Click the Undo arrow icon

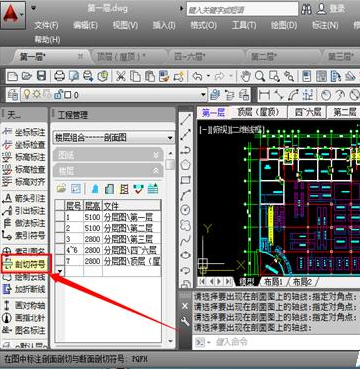(197, 76)
